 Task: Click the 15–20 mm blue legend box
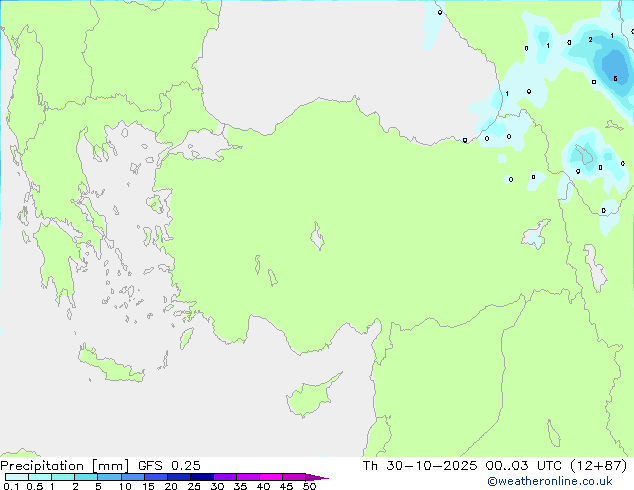[x=156, y=477]
